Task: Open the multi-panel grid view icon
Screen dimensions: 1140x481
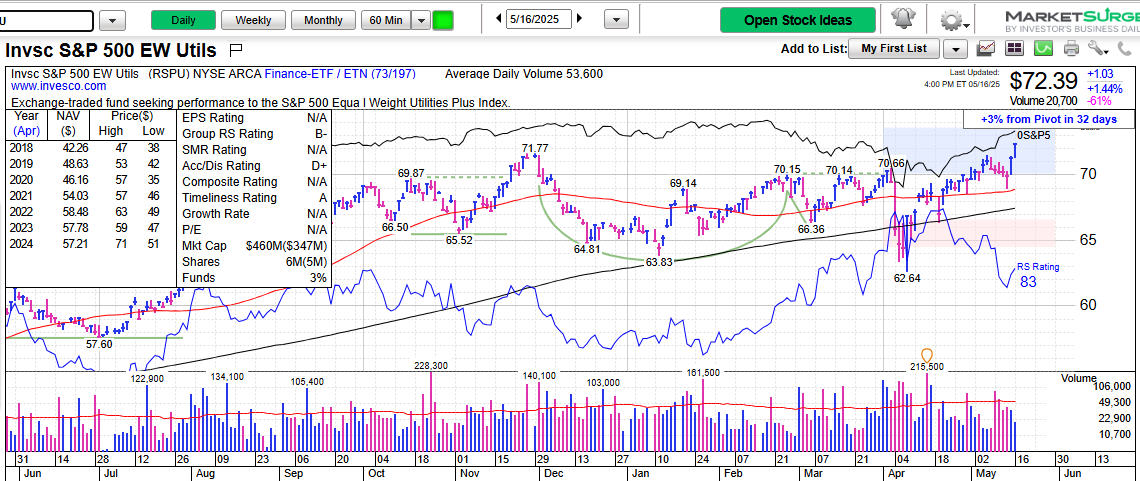Action: (1014, 49)
